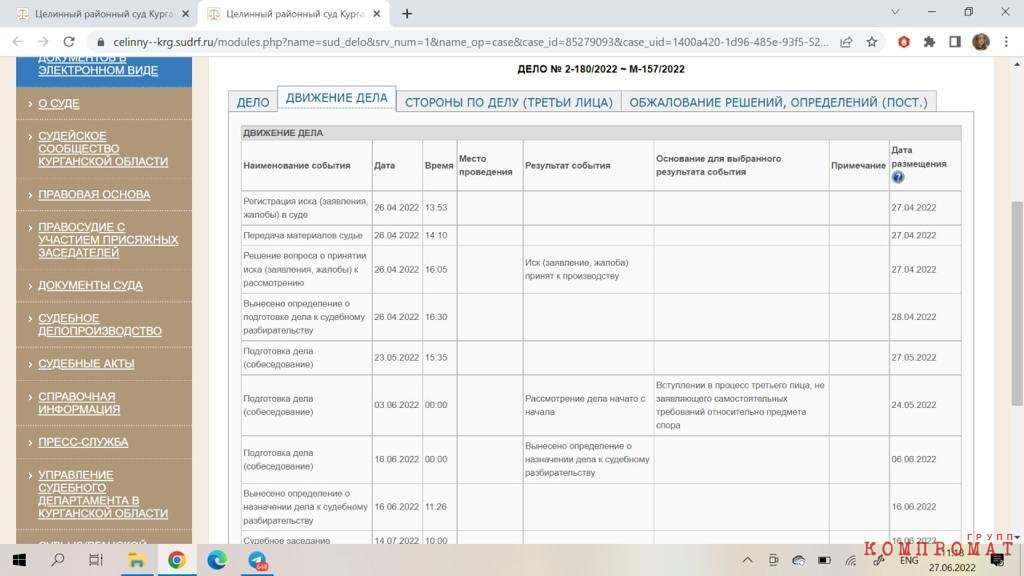1024x576 pixels.
Task: Open the СУДЕБНОЕ ДЕЛОПРОИЗВОДСТВО link
Action: [100, 325]
